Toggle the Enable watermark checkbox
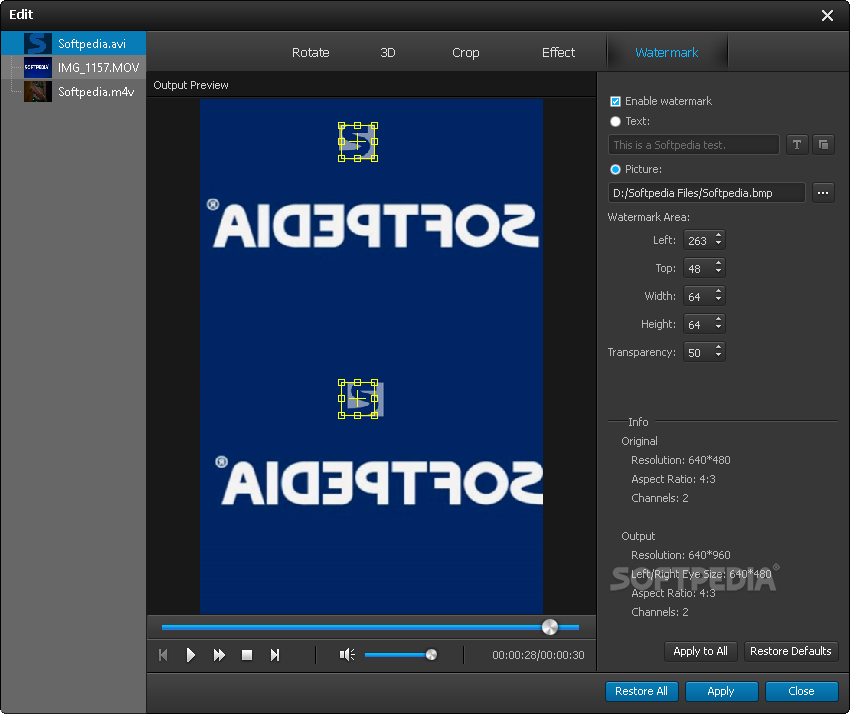850x714 pixels. 615,101
